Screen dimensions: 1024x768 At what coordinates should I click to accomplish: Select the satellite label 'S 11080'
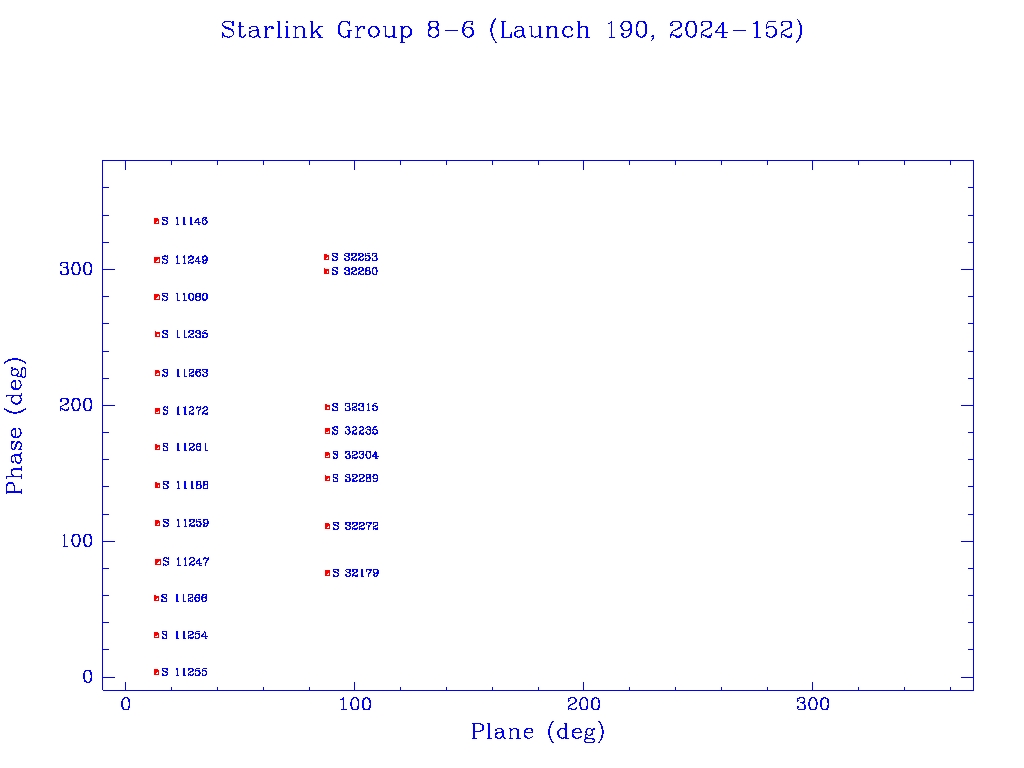tap(185, 297)
